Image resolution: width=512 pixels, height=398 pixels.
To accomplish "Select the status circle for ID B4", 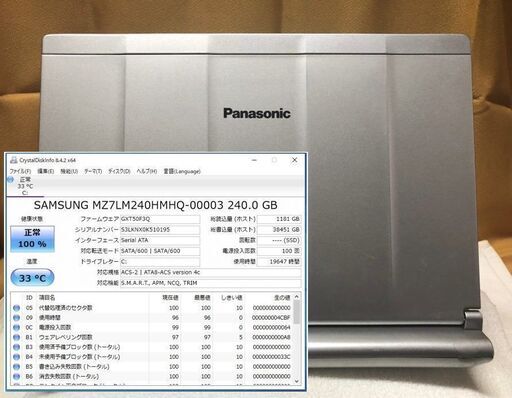I will click(16, 357).
